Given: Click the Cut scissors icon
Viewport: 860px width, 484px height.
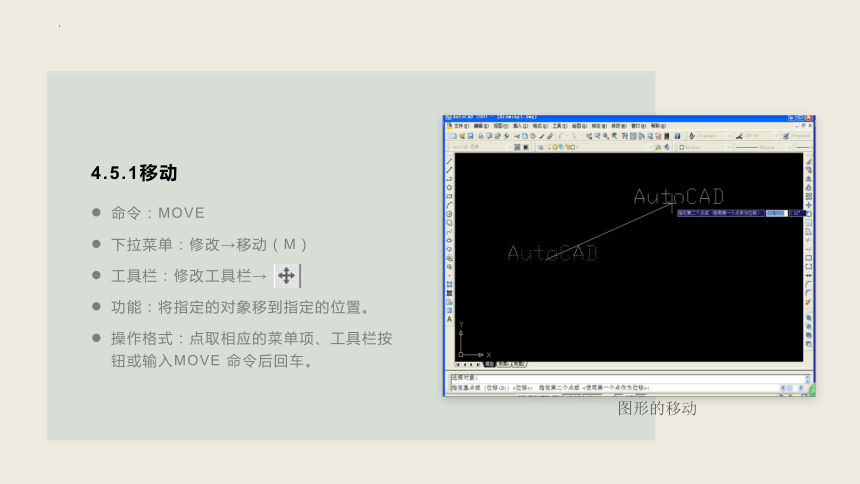Looking at the screenshot, I should [x=517, y=136].
